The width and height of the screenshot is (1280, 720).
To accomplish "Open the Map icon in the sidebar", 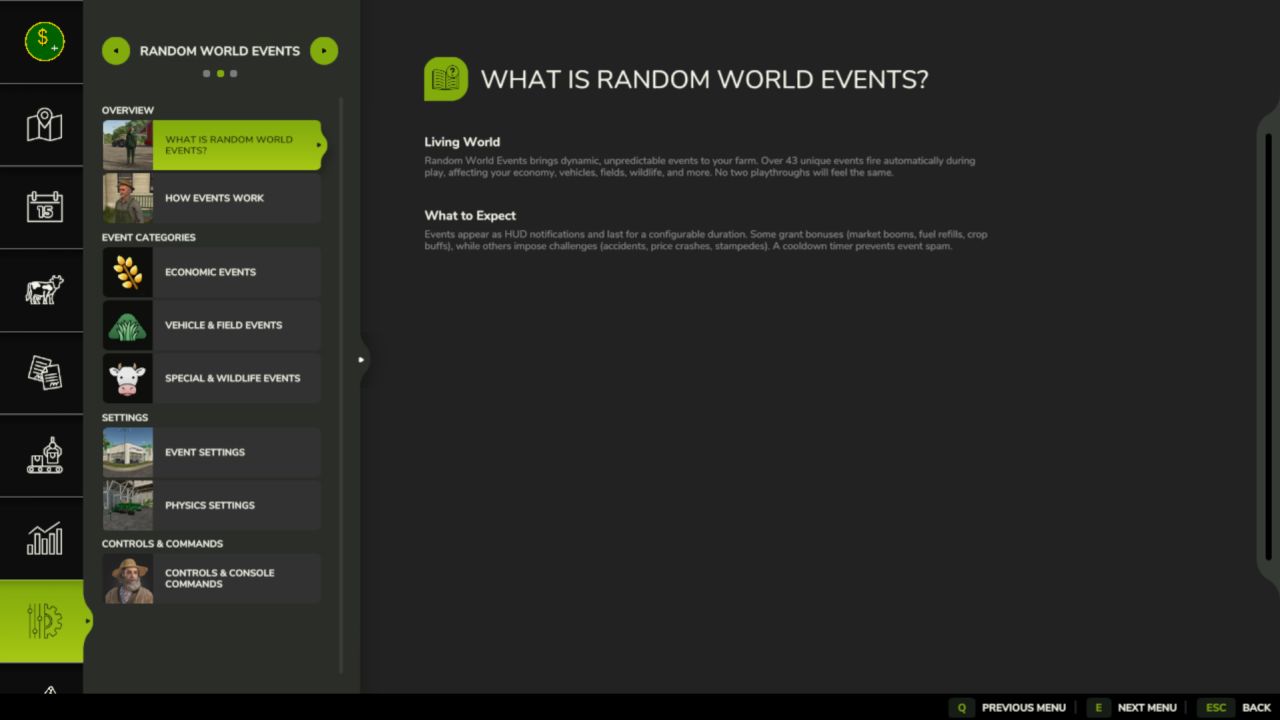I will 42,124.
